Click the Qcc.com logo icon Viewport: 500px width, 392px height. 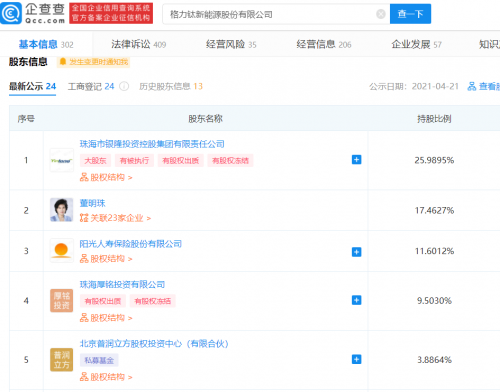pos(11,13)
